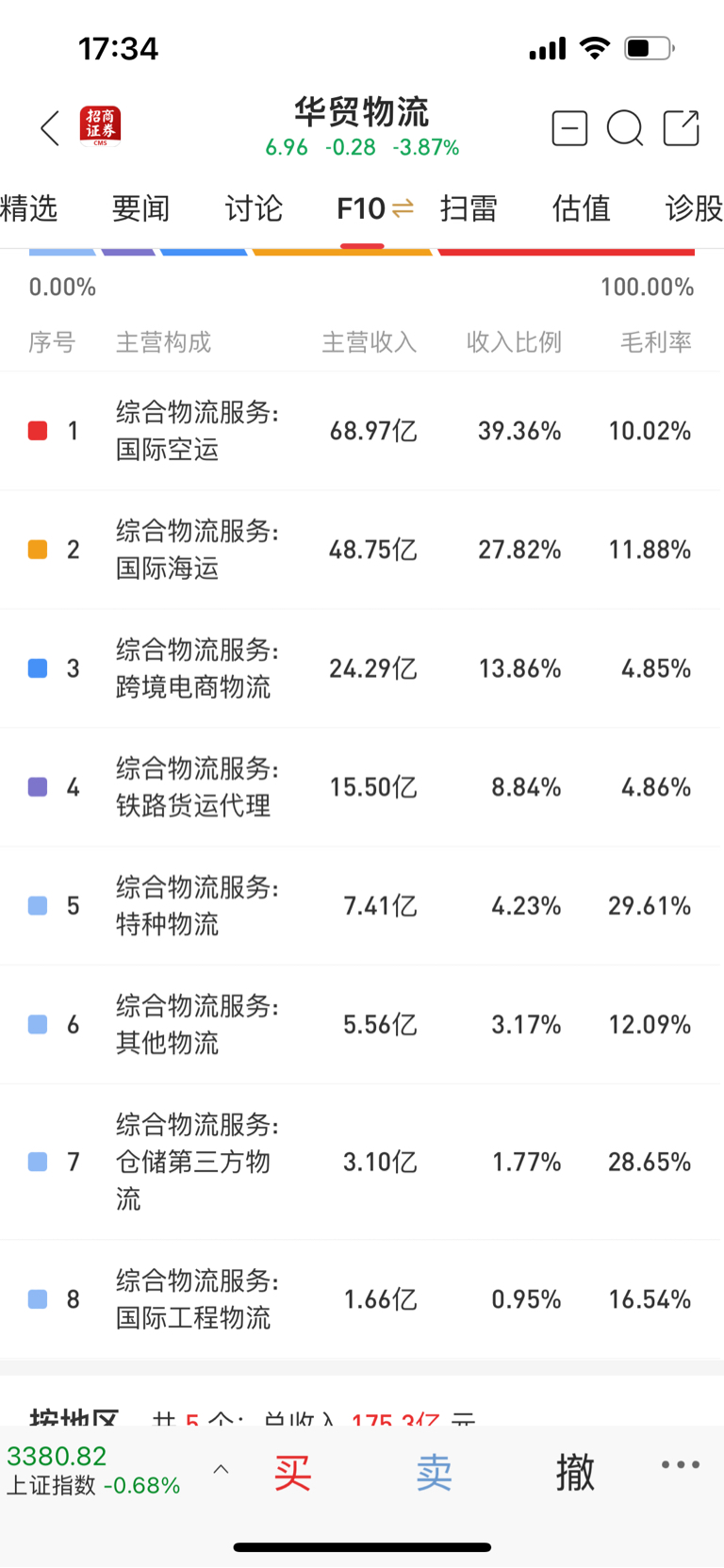The width and height of the screenshot is (724, 1568).
Task: Tap the red 买 buy button
Action: coord(292,1472)
